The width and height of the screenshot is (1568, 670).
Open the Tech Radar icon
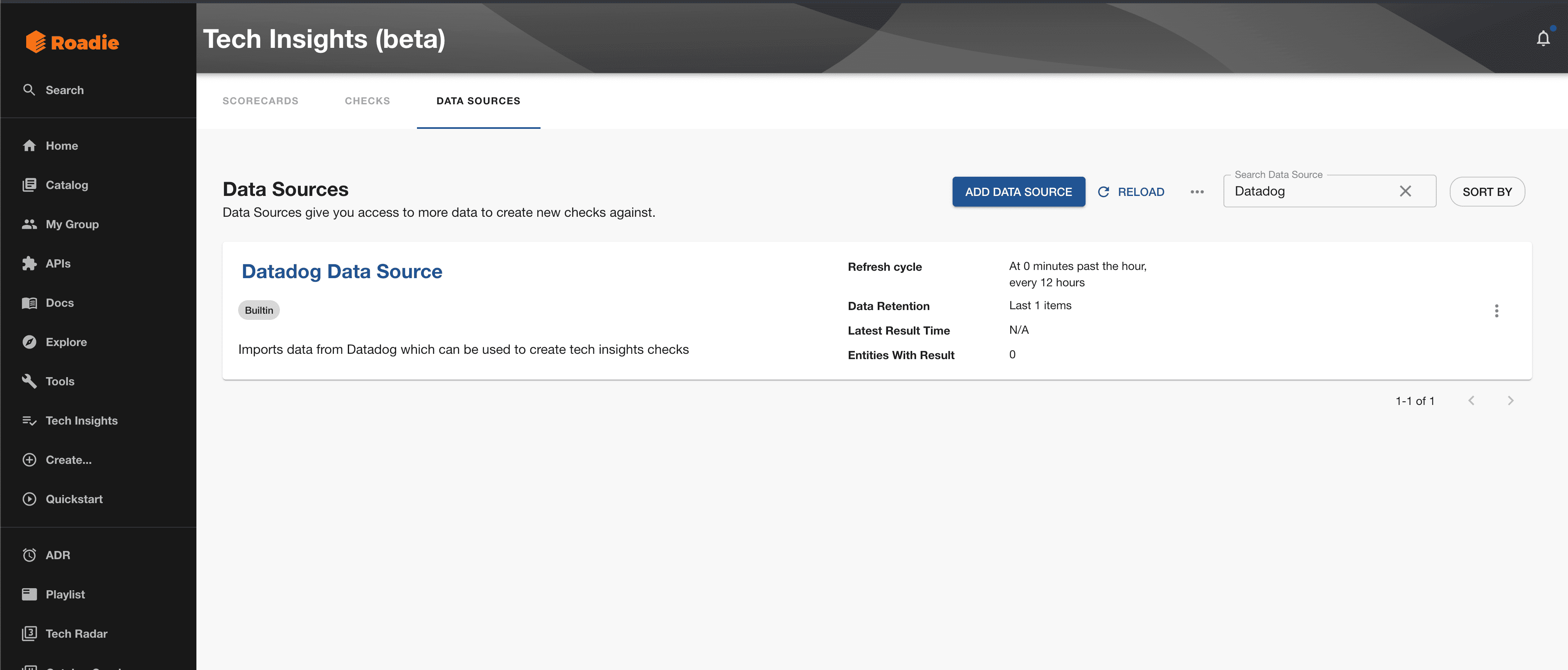tap(29, 634)
